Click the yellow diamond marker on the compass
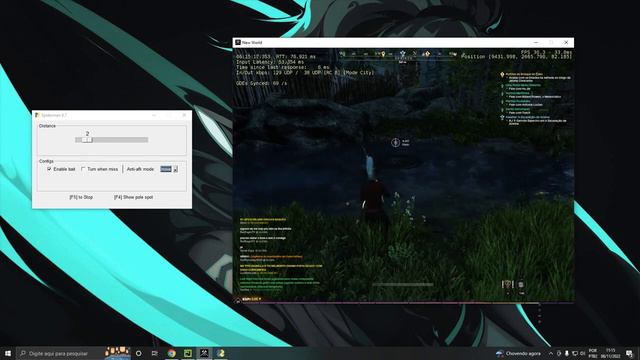This screenshot has height=360, width=640. 428,53
